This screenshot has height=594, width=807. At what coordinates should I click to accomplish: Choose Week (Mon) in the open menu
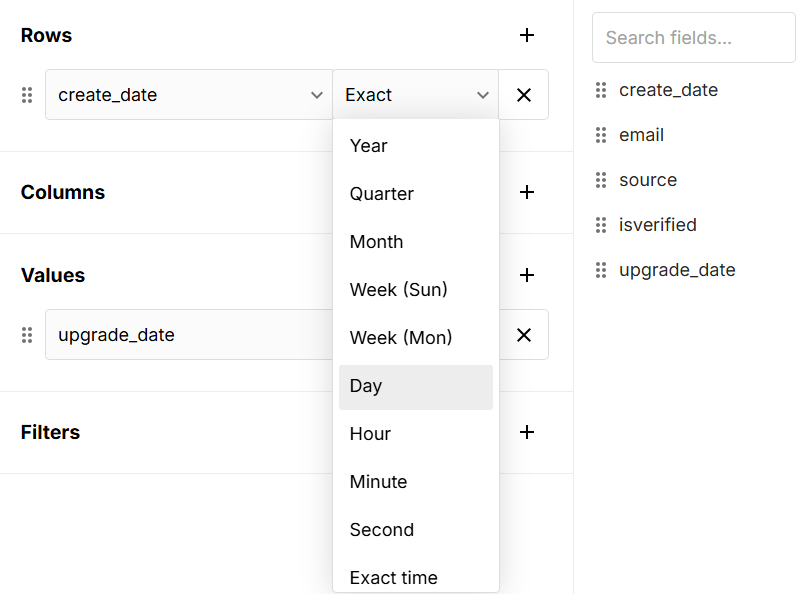tap(416, 337)
